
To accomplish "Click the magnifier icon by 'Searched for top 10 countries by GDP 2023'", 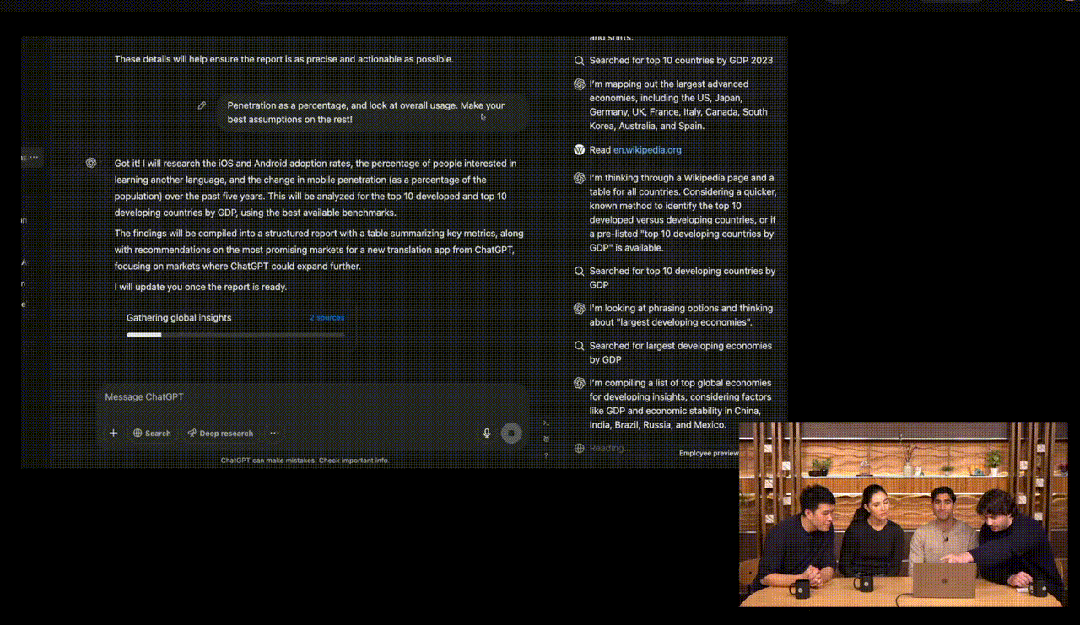I will point(578,60).
